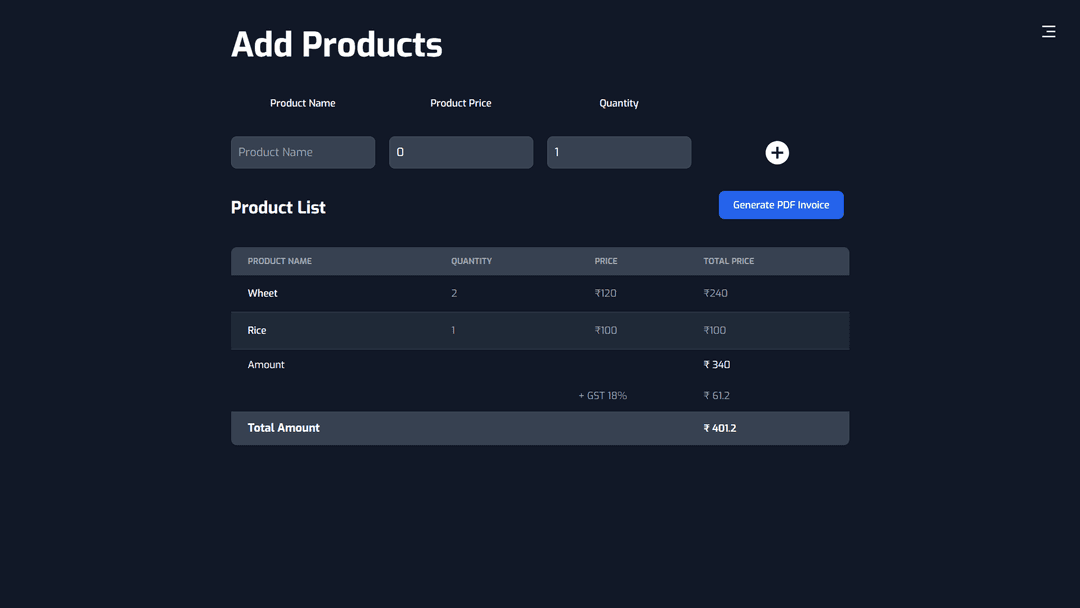
Task: Click the Product Price label
Action: [x=461, y=103]
